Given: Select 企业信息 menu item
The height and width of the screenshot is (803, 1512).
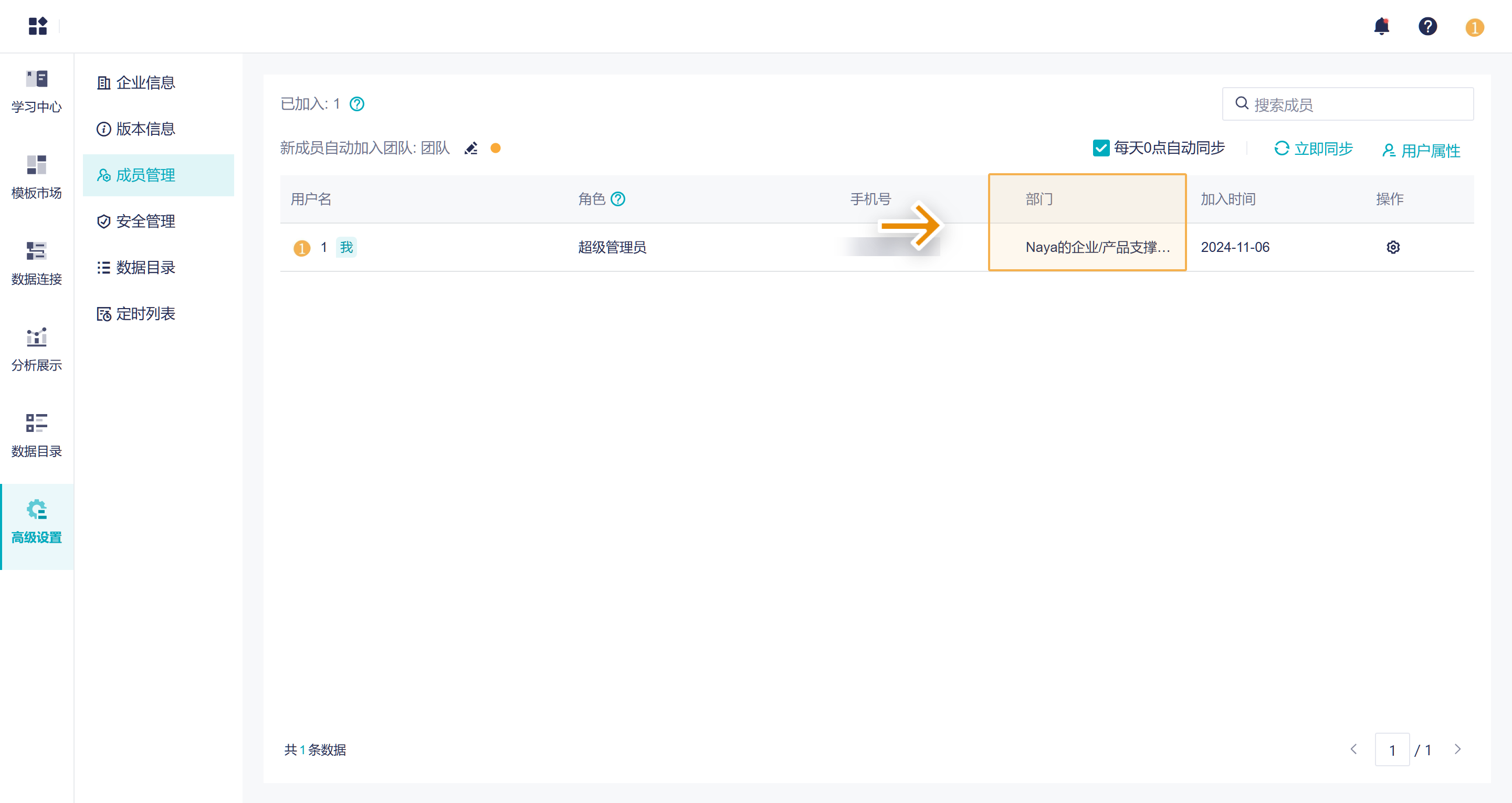Looking at the screenshot, I should point(145,83).
